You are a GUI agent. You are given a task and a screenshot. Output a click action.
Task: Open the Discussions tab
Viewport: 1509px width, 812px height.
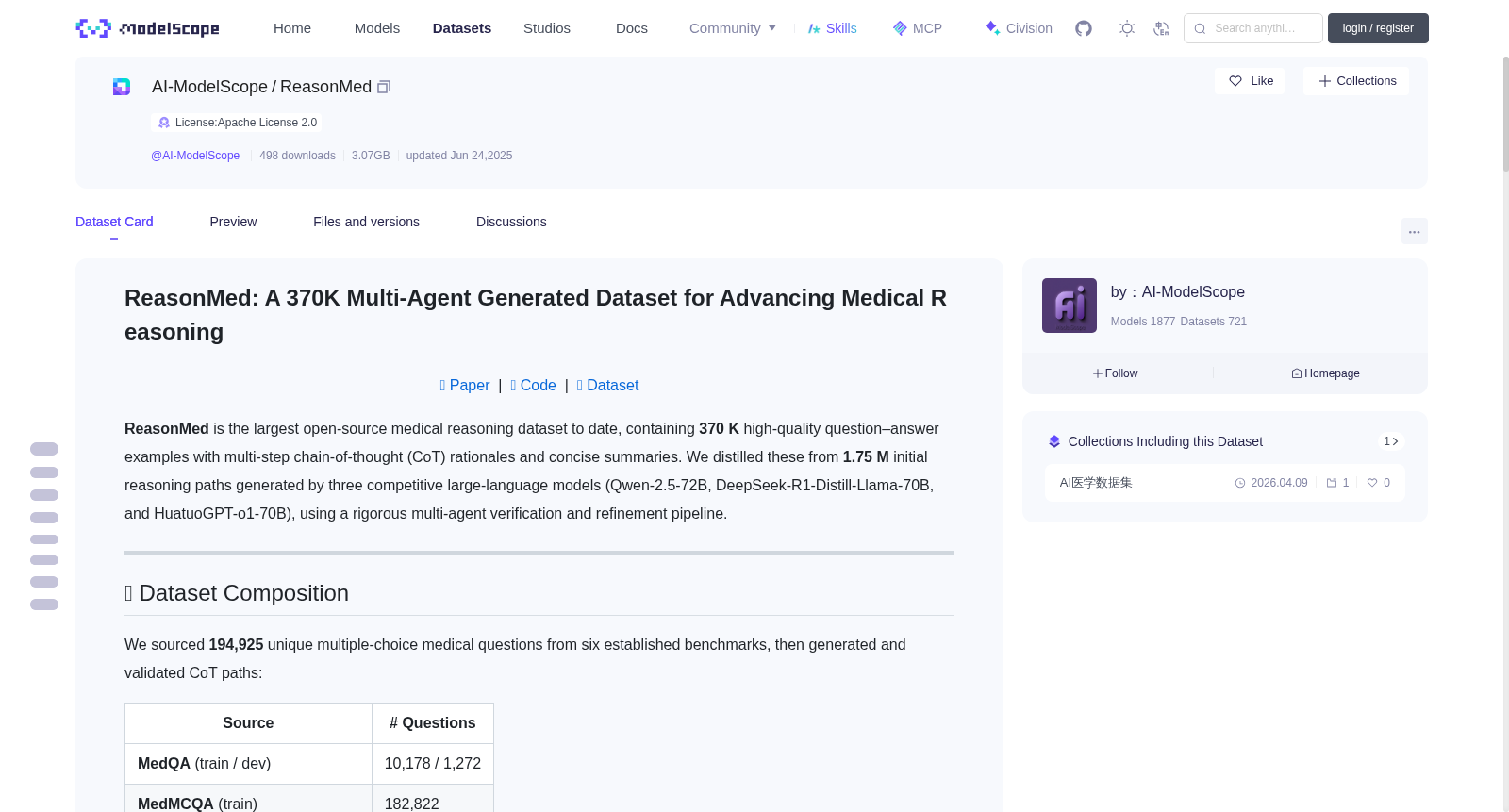click(x=511, y=222)
